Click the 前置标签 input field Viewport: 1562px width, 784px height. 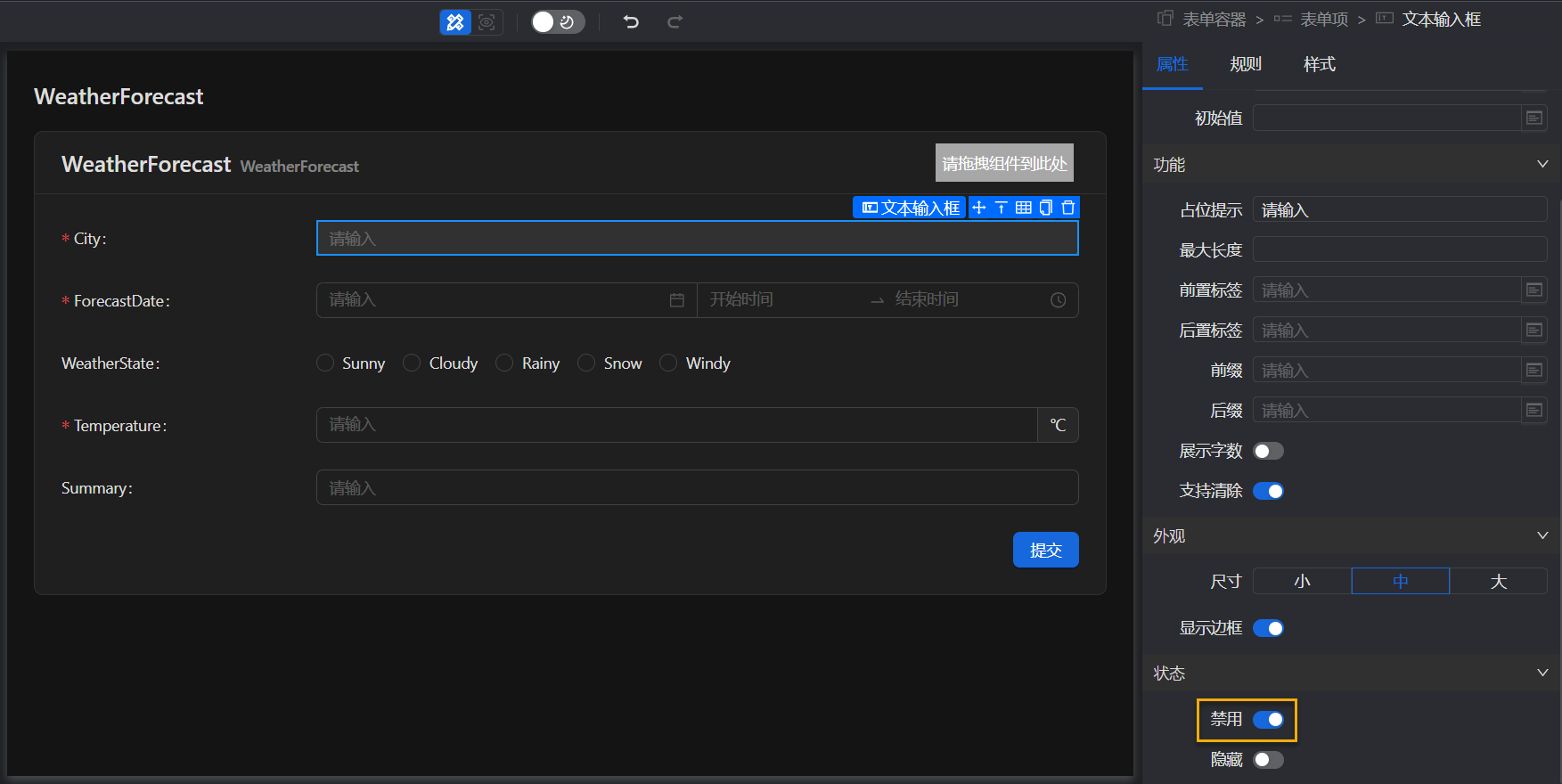[x=1387, y=290]
